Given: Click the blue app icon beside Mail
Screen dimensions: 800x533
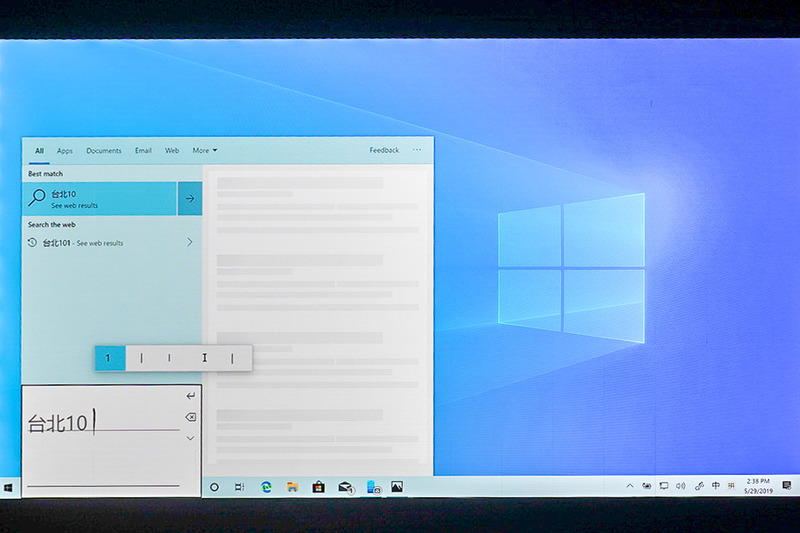Looking at the screenshot, I should click(x=373, y=487).
